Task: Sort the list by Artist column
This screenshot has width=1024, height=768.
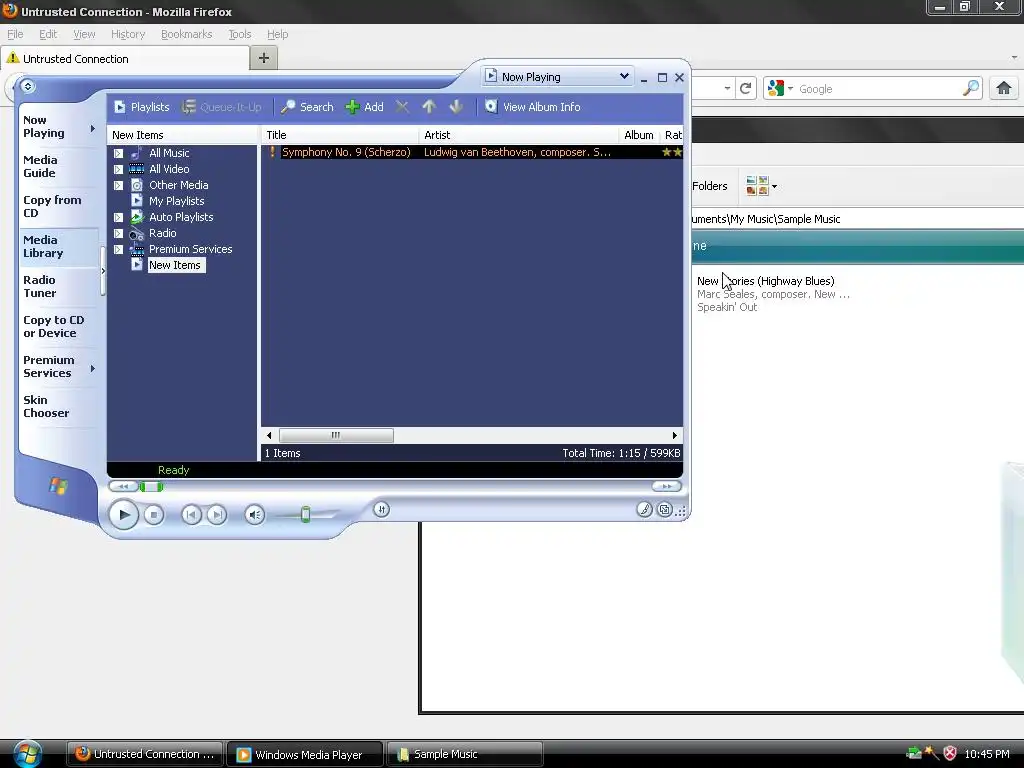Action: click(x=519, y=135)
